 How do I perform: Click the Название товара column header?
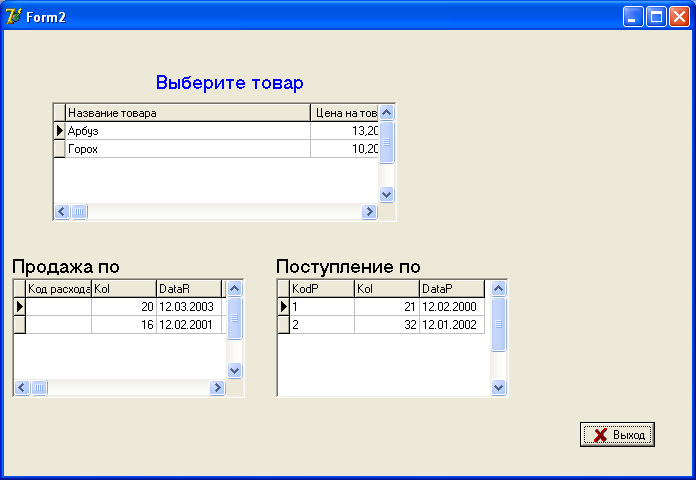[188, 113]
